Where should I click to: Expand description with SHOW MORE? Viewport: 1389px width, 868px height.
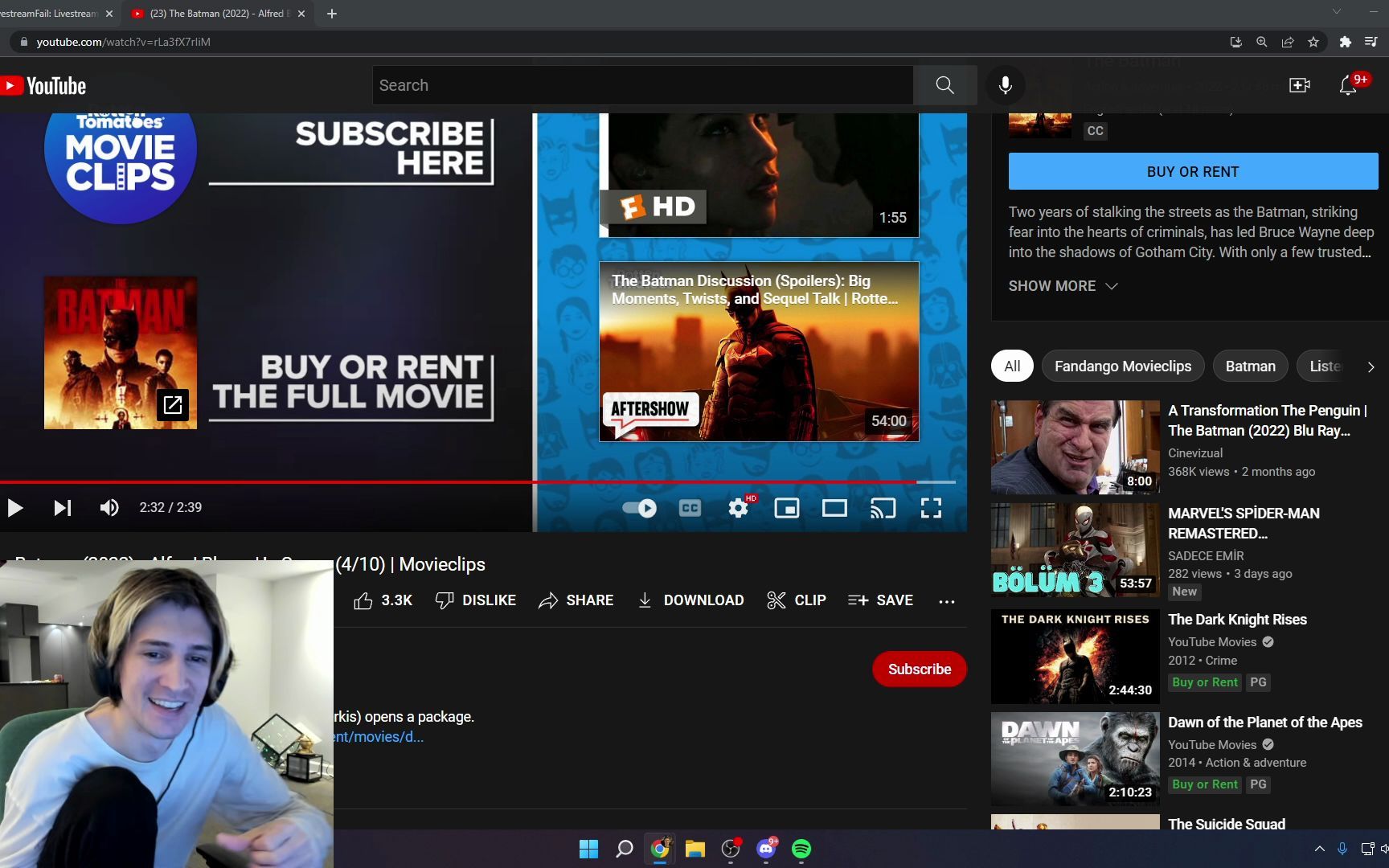[x=1063, y=286]
